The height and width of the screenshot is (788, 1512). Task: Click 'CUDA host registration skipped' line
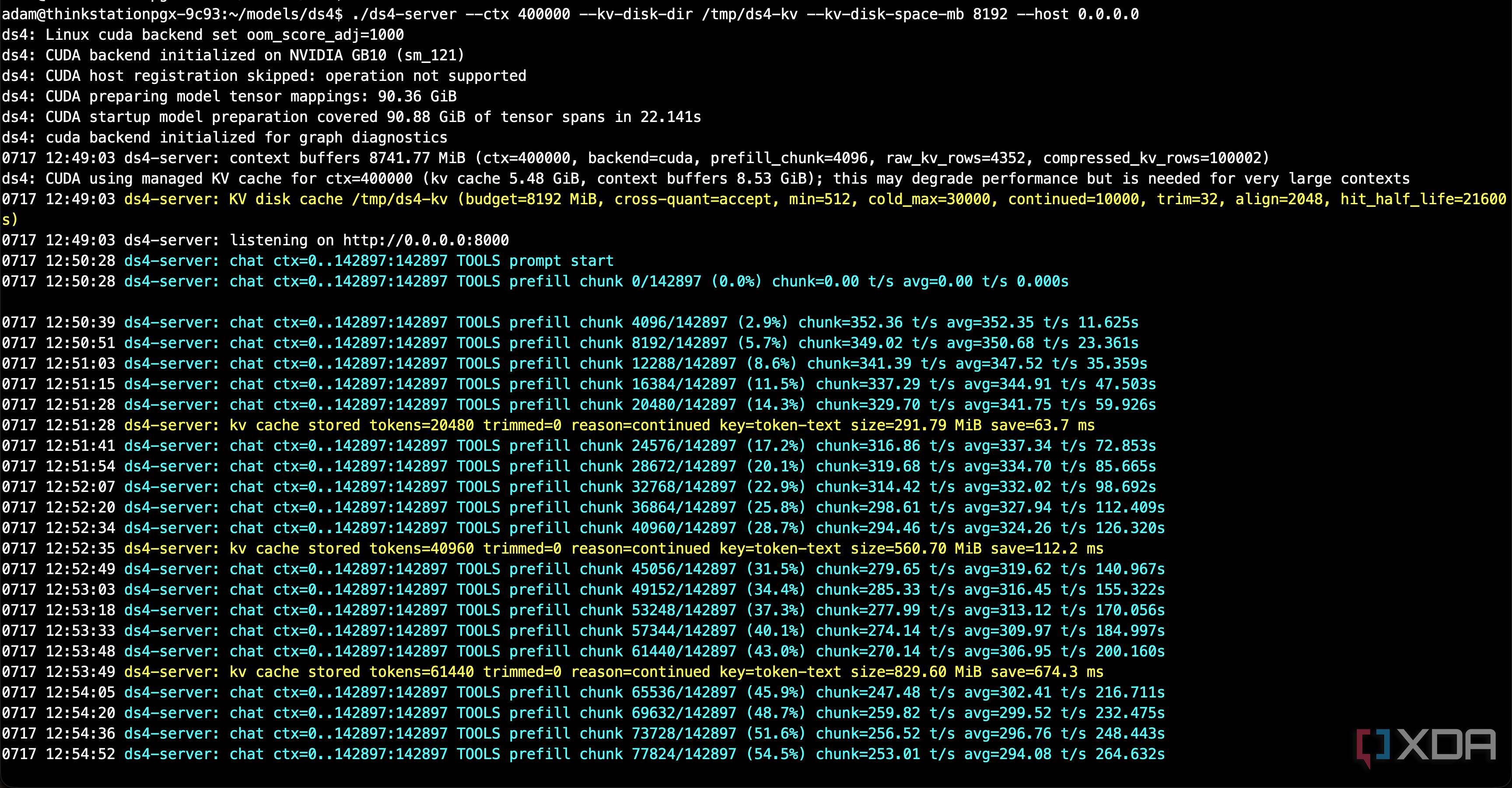264,76
